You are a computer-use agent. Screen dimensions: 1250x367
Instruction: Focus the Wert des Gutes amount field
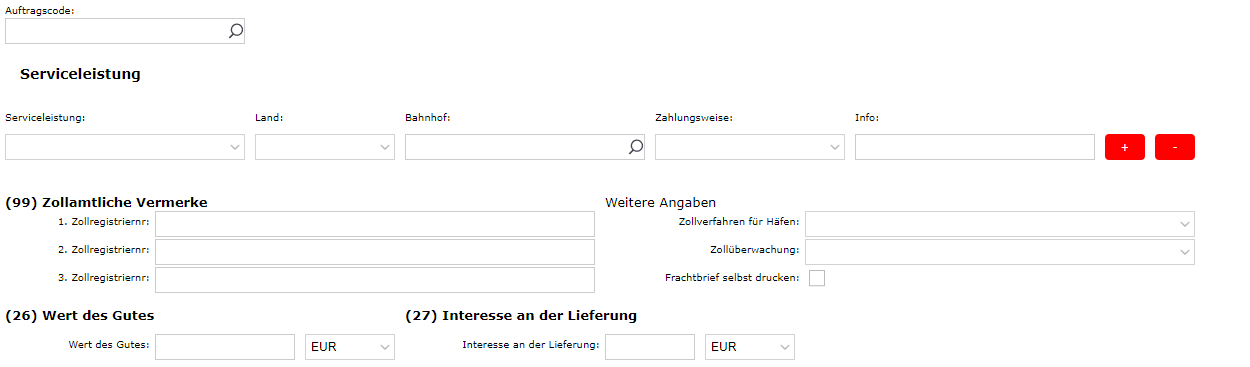click(225, 347)
